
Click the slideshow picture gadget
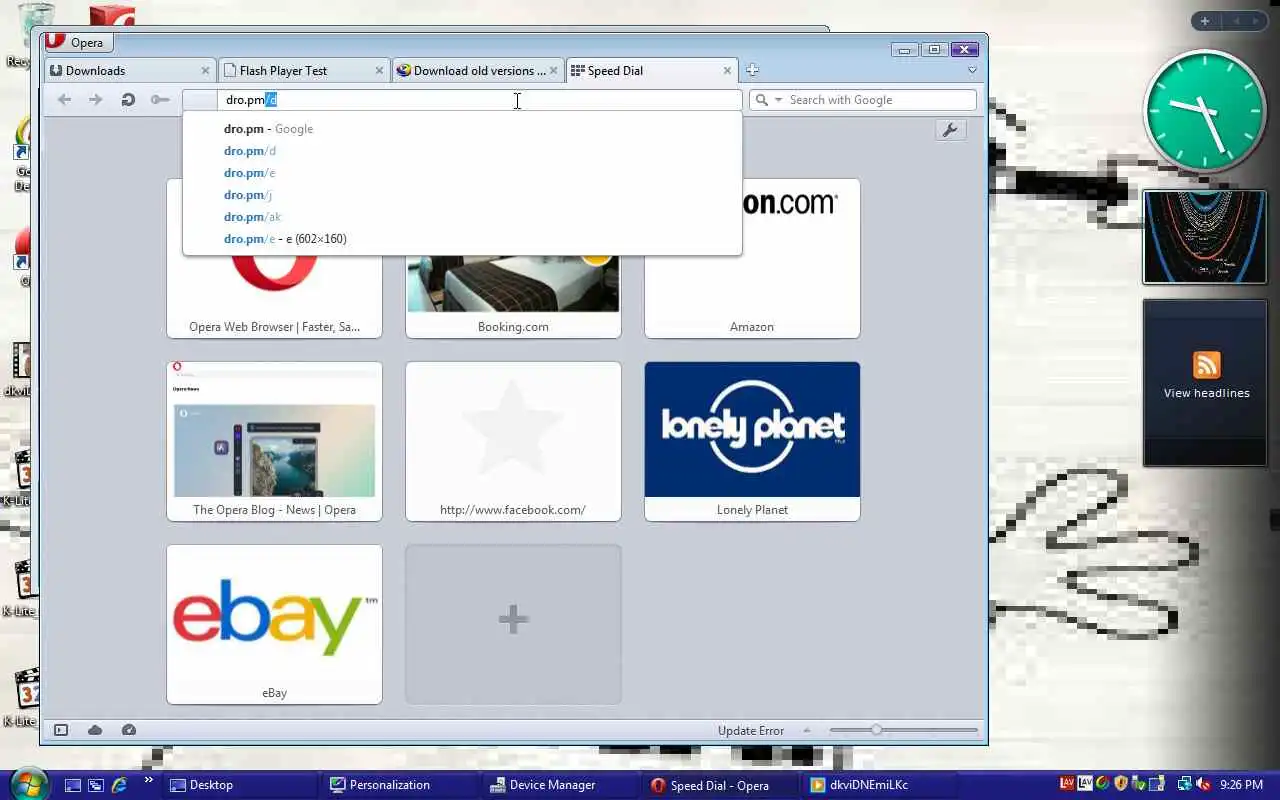(1205, 237)
